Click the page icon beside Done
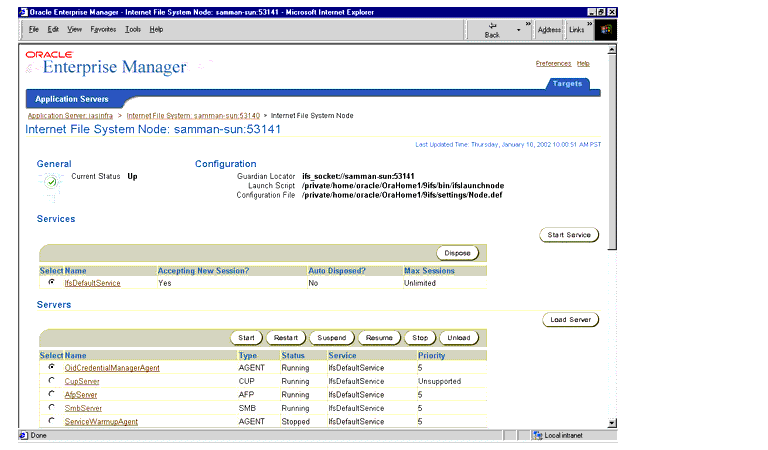768x450 pixels. click(24, 435)
